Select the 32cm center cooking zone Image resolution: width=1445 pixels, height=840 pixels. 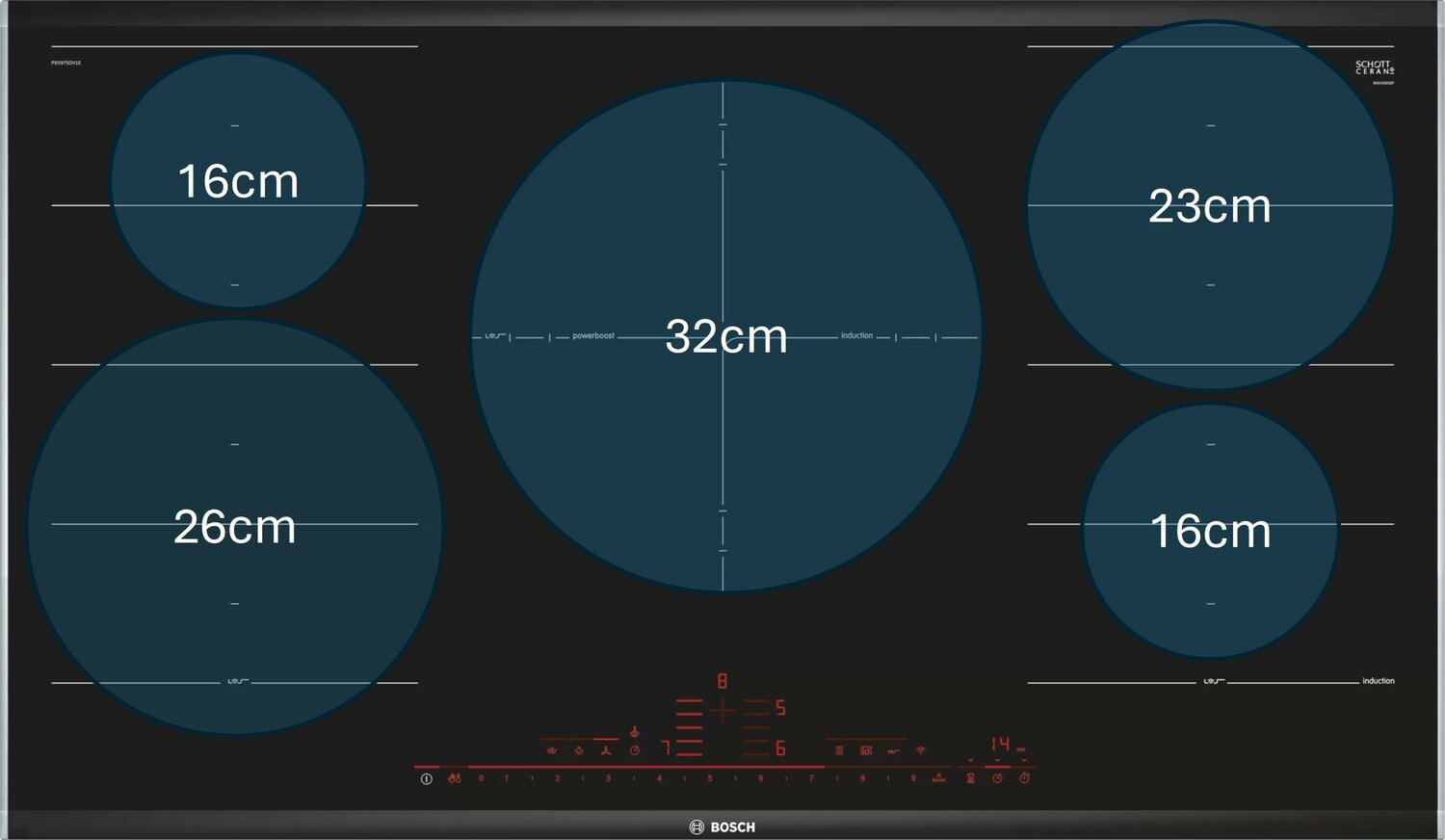coord(725,336)
